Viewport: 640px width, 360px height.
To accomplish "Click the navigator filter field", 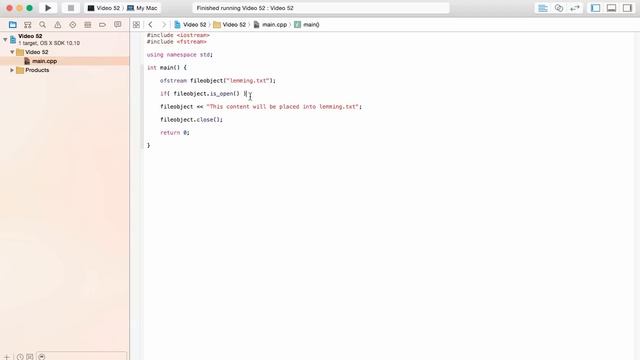I will (x=82, y=356).
